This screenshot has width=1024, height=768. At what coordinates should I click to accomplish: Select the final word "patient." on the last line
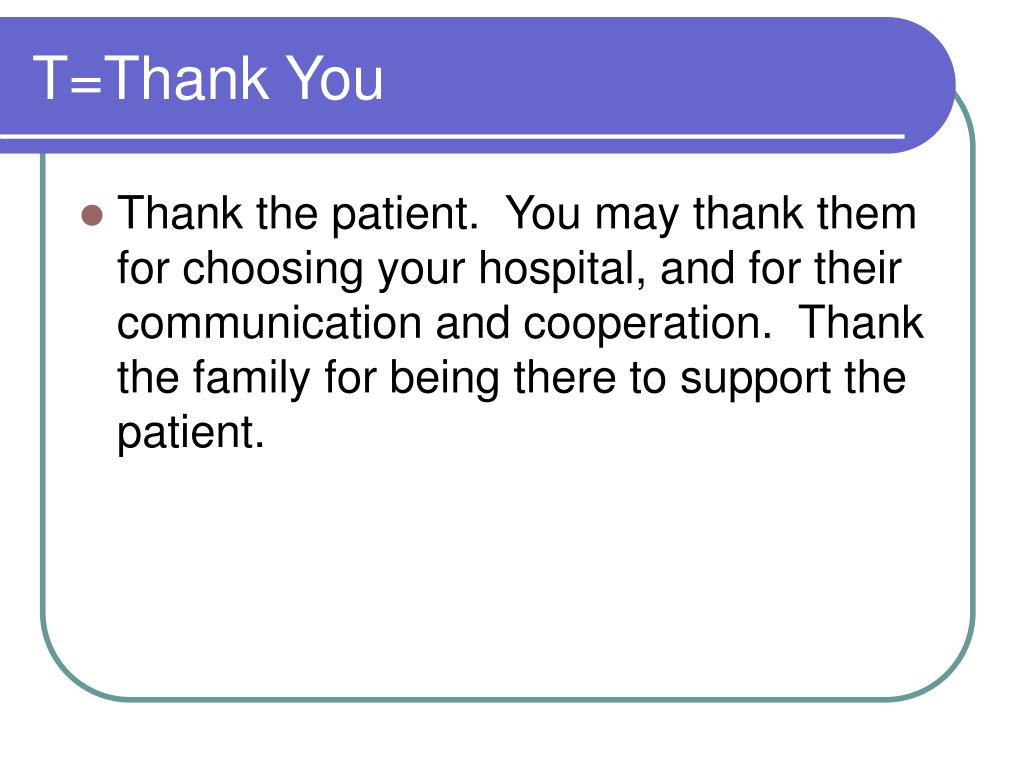(x=191, y=434)
